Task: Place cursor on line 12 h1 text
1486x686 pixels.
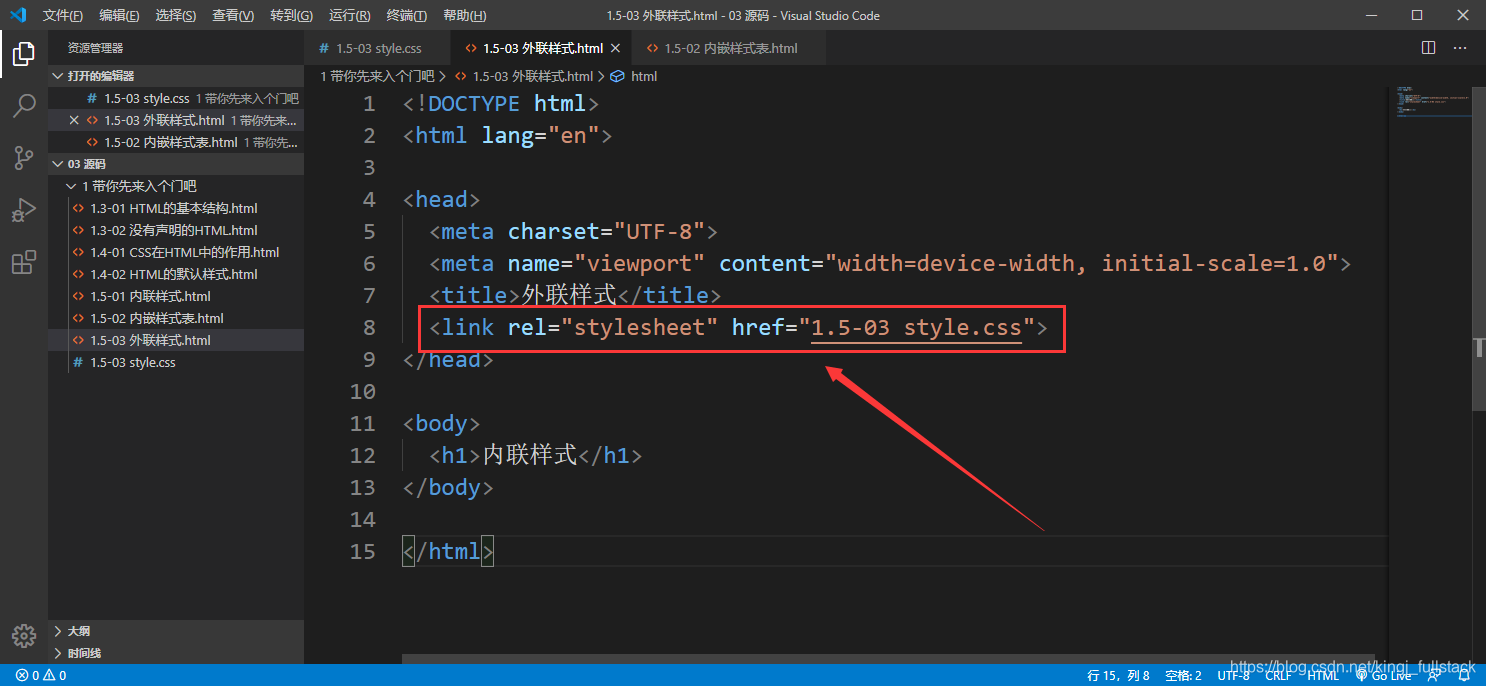Action: coord(530,455)
